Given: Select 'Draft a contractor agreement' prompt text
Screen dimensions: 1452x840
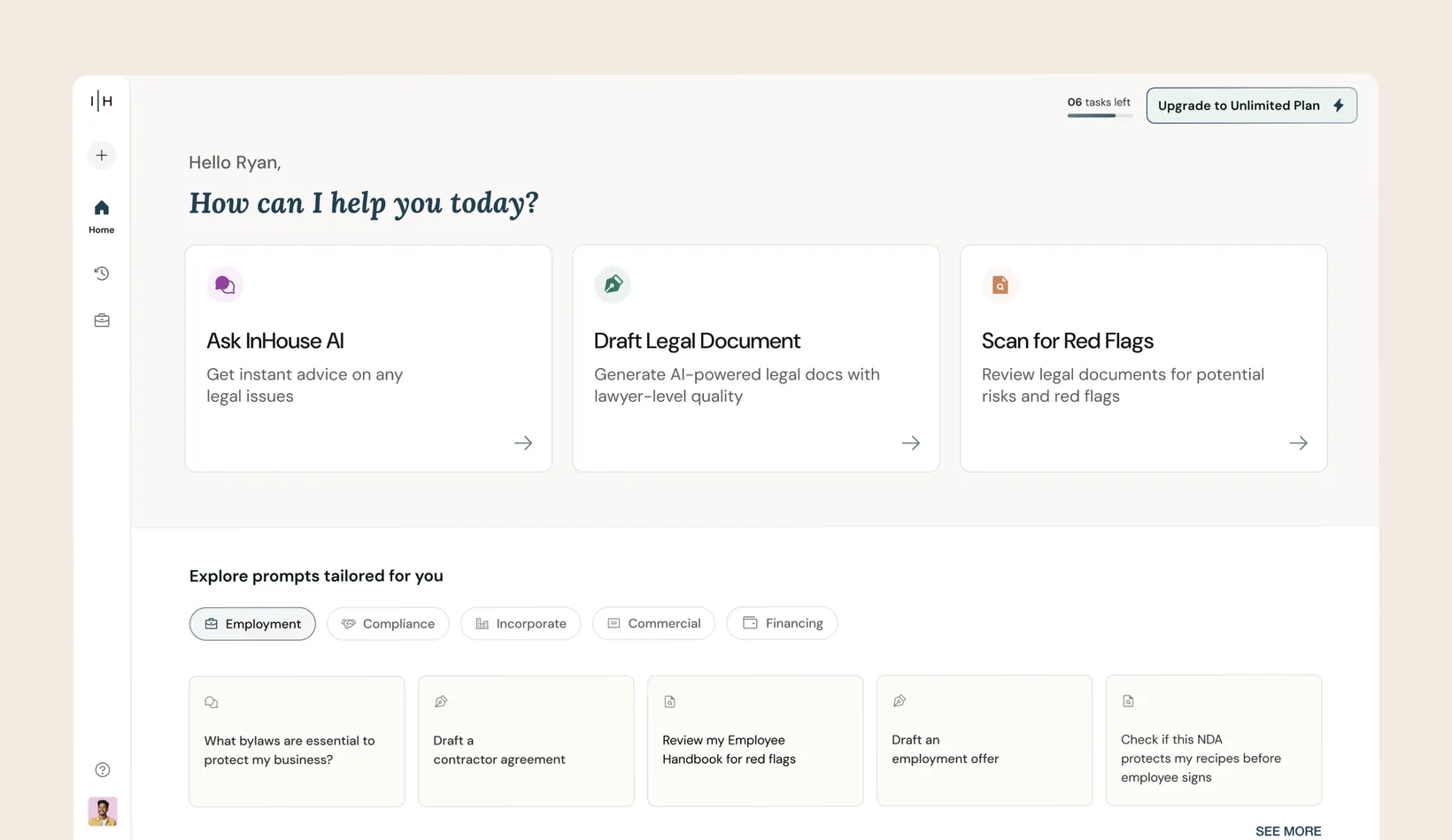Looking at the screenshot, I should click(499, 751).
